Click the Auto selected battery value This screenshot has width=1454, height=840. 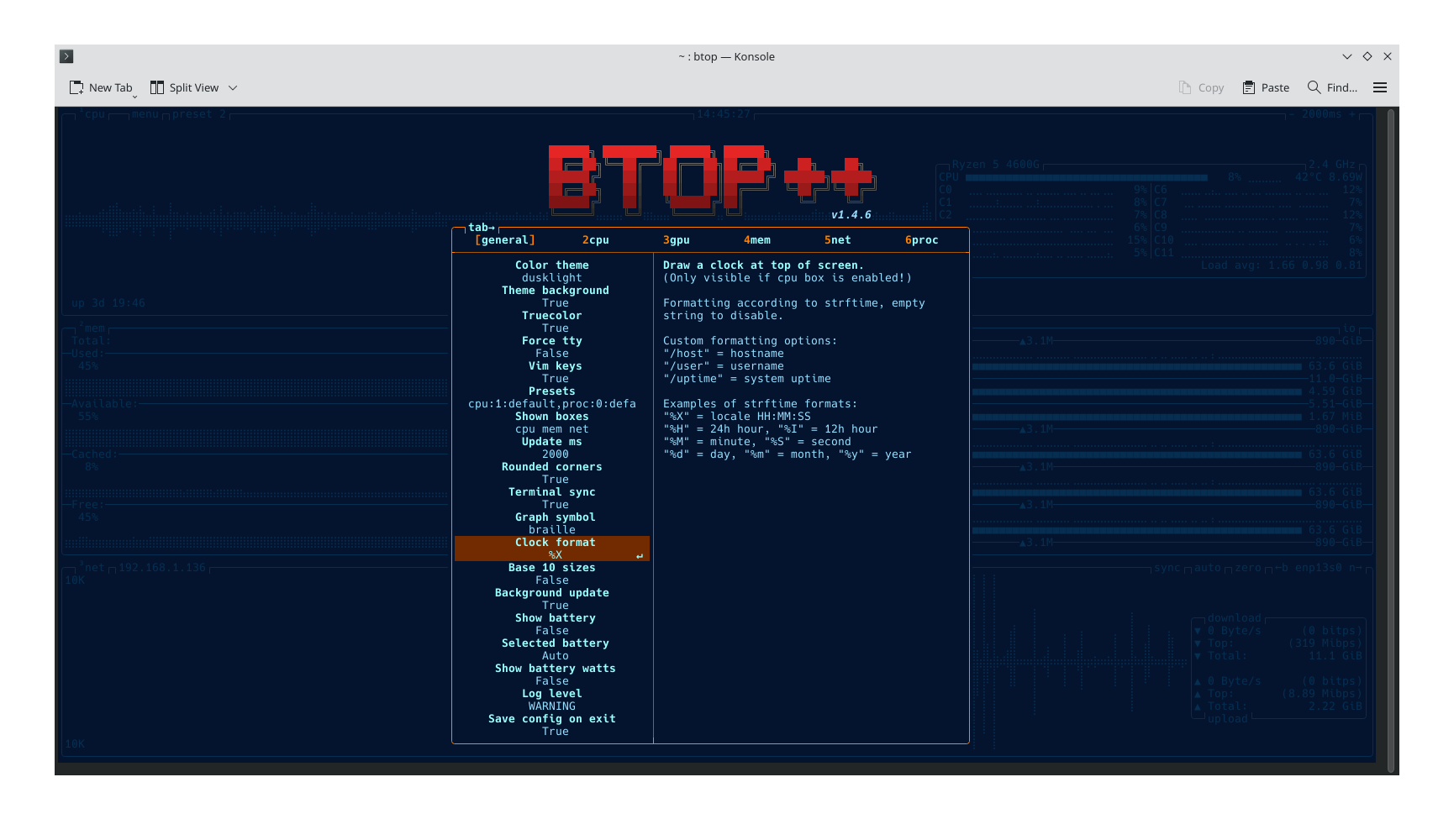click(x=556, y=656)
